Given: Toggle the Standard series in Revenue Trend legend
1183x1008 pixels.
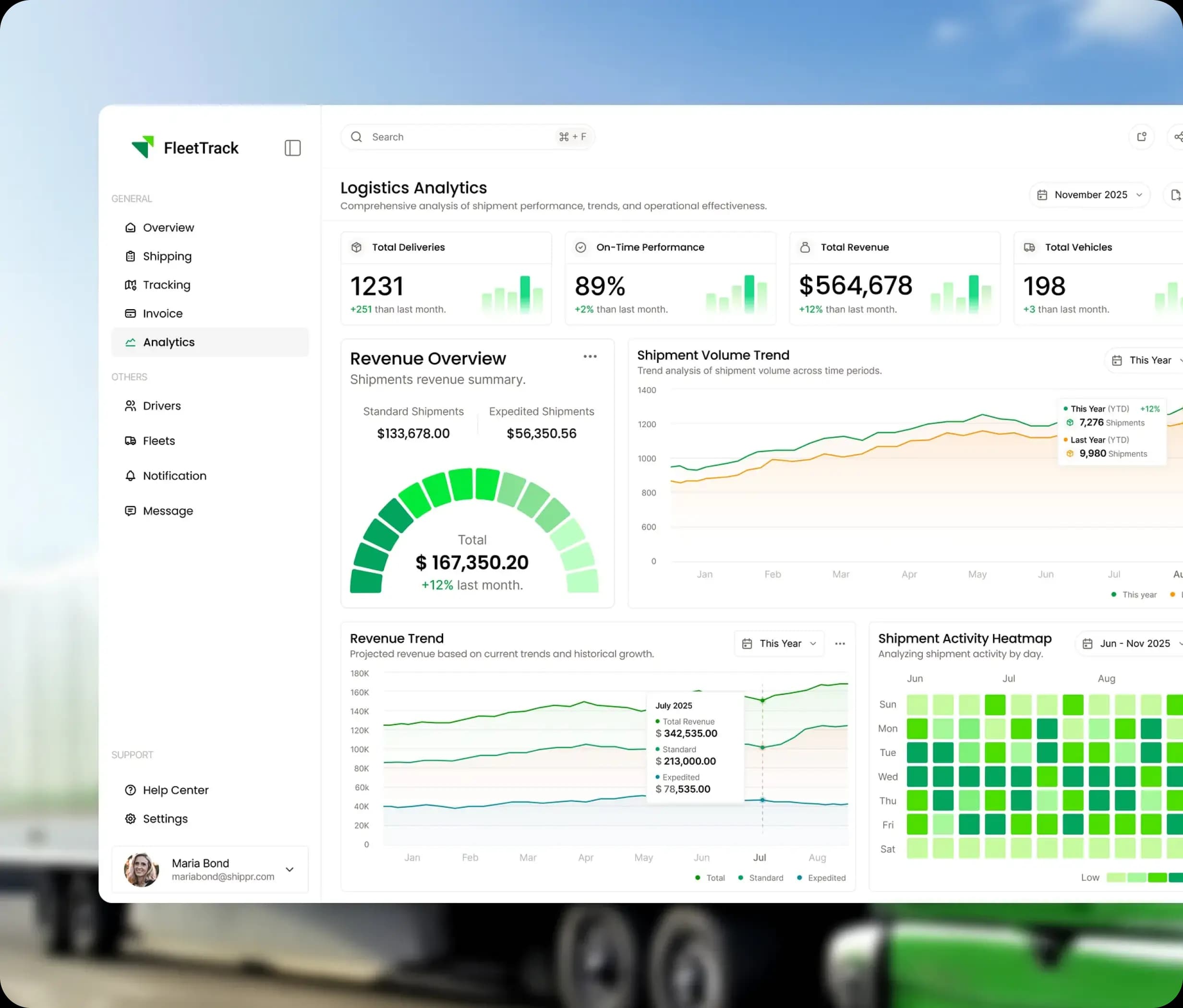Looking at the screenshot, I should point(760,878).
